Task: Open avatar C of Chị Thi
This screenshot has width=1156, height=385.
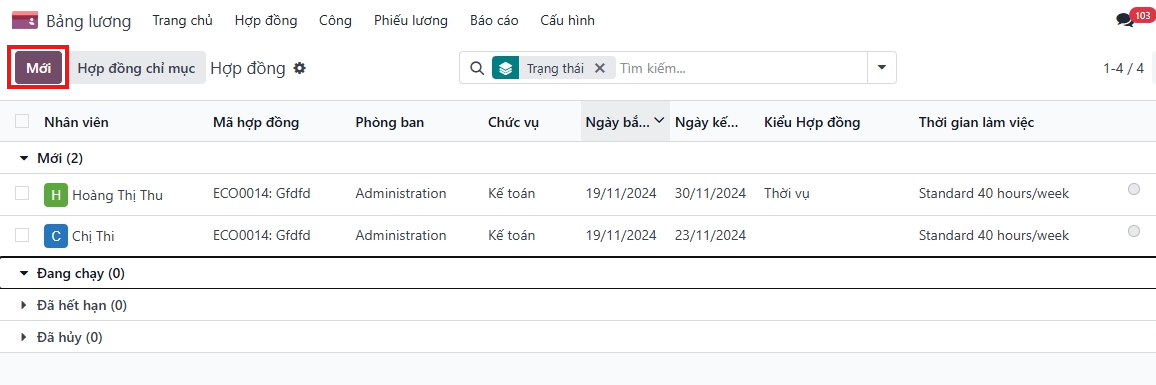Action: point(55,236)
